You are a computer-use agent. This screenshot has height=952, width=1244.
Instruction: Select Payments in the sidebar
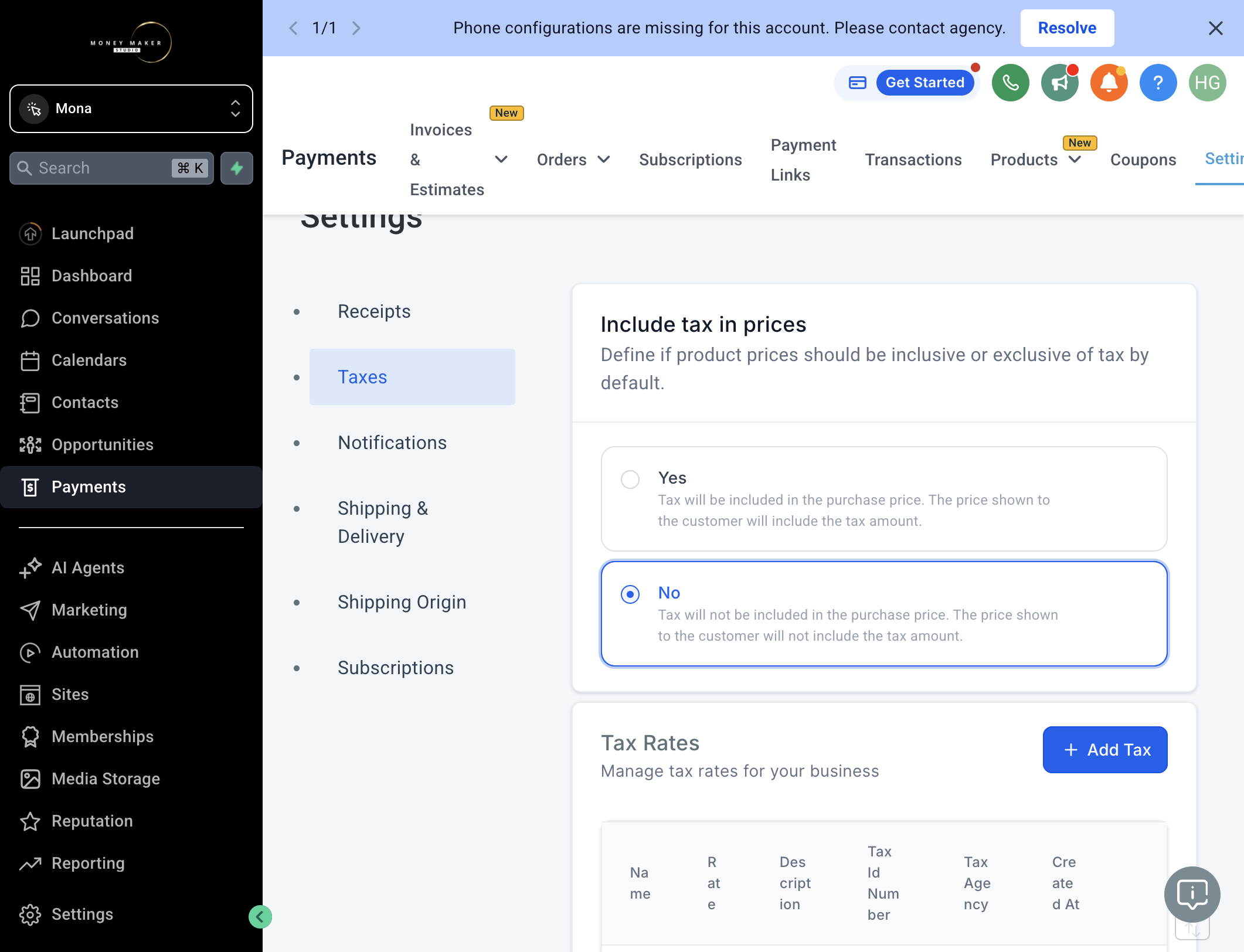click(x=131, y=487)
